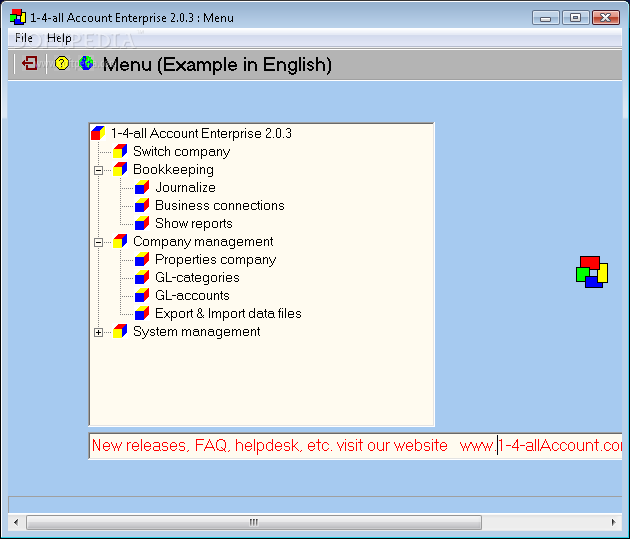Open the File menu
The width and height of the screenshot is (630, 539).
pyautogui.click(x=24, y=38)
